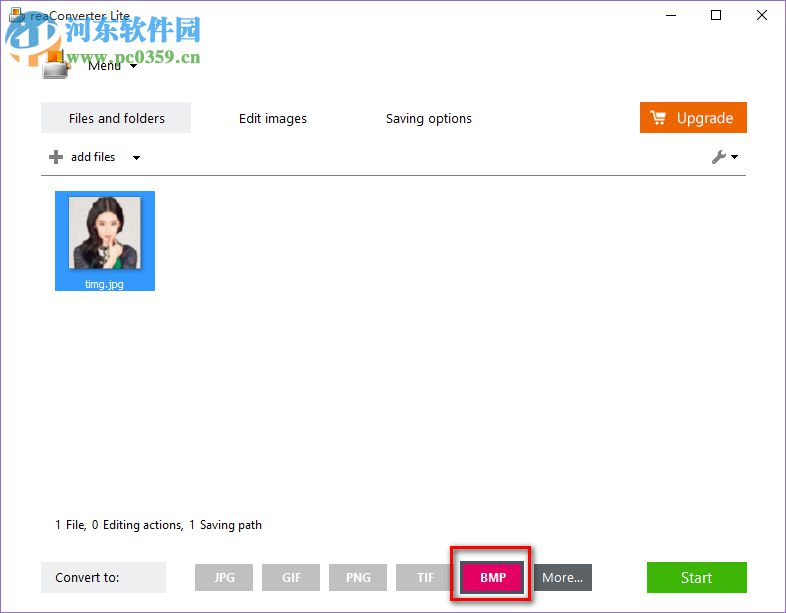Screen dimensions: 786x613
Task: Click the plus icon to add files
Action: click(x=56, y=157)
